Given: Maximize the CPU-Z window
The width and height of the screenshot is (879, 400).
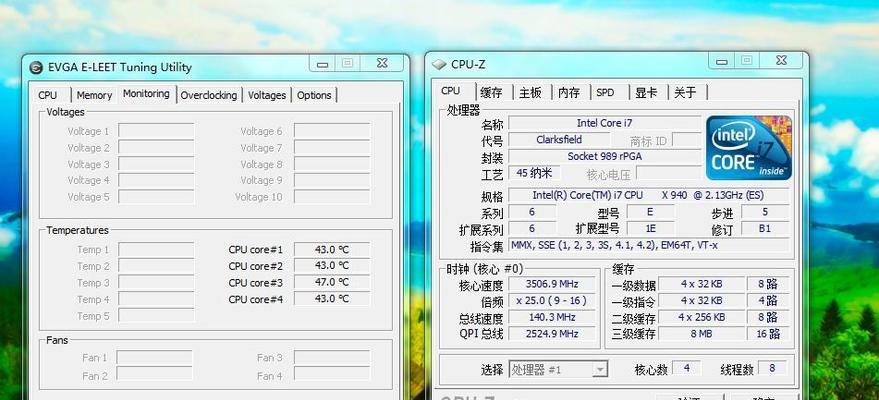Looking at the screenshot, I should [x=747, y=61].
